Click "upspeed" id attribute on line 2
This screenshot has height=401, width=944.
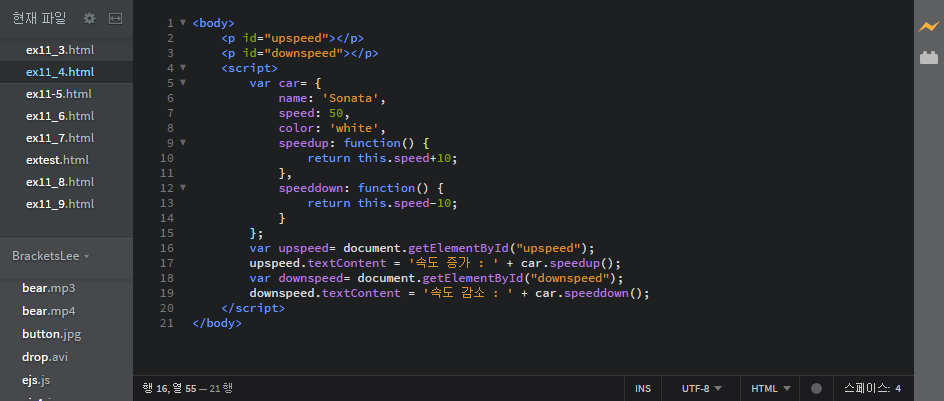[x=297, y=38]
